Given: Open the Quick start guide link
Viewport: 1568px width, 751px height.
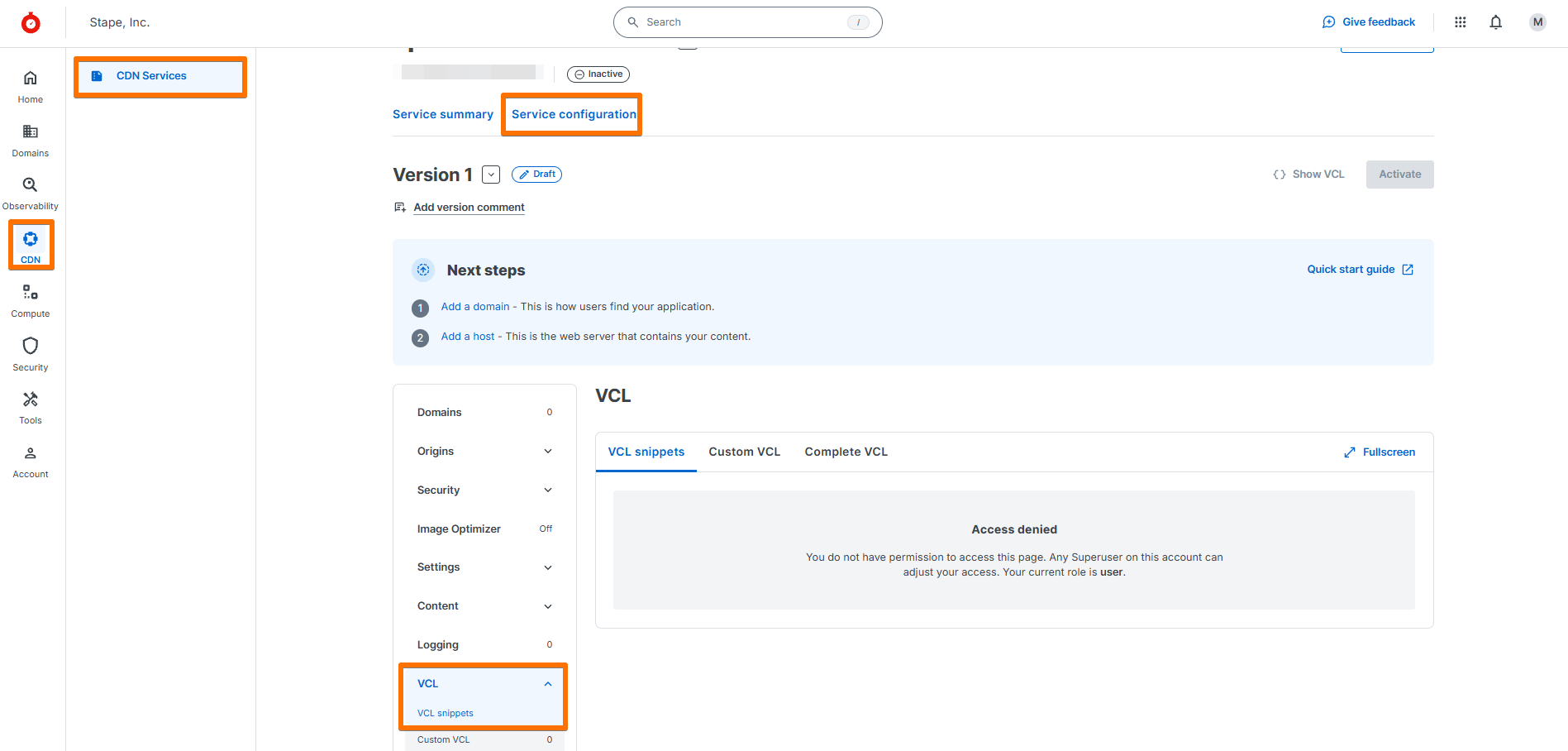Looking at the screenshot, I should pos(1361,270).
